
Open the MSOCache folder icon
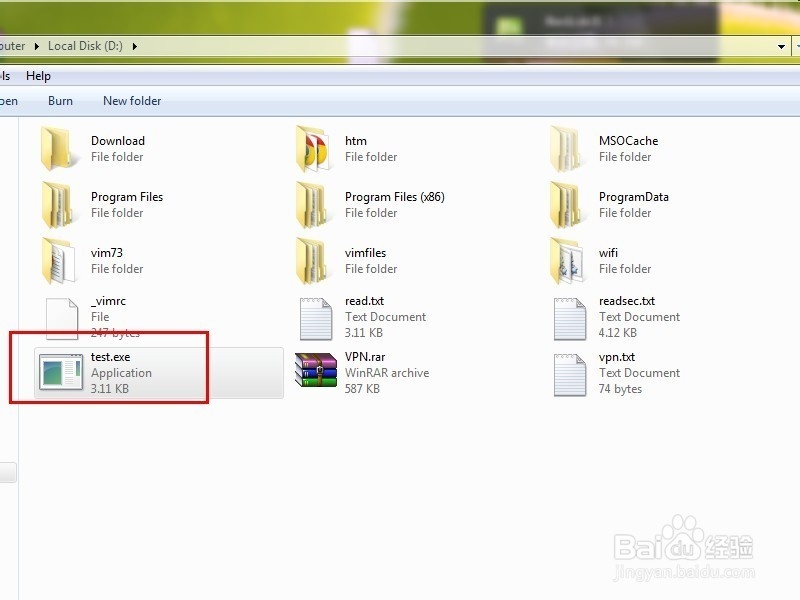[567, 148]
